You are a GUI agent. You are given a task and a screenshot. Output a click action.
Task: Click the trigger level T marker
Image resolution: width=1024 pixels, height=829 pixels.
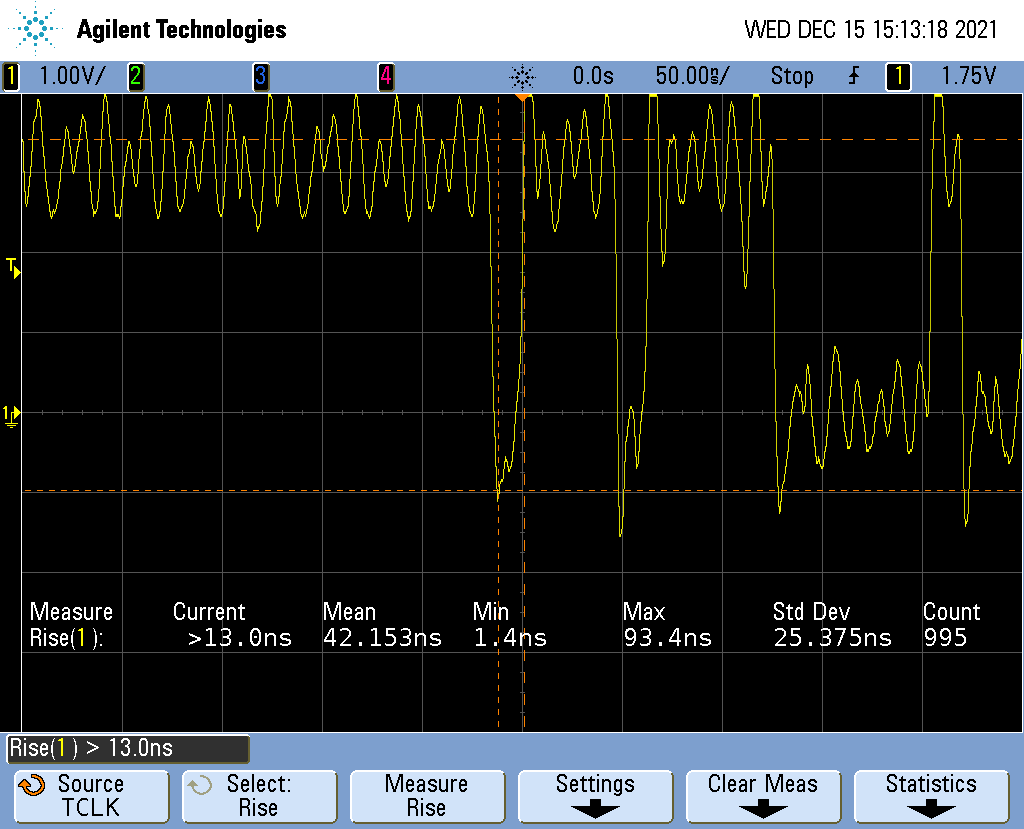[x=12, y=266]
